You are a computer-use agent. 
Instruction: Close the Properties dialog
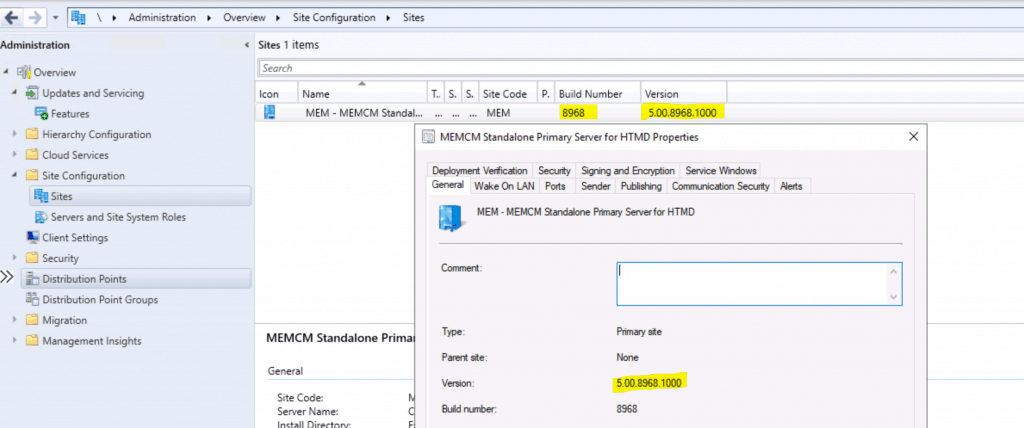click(914, 137)
